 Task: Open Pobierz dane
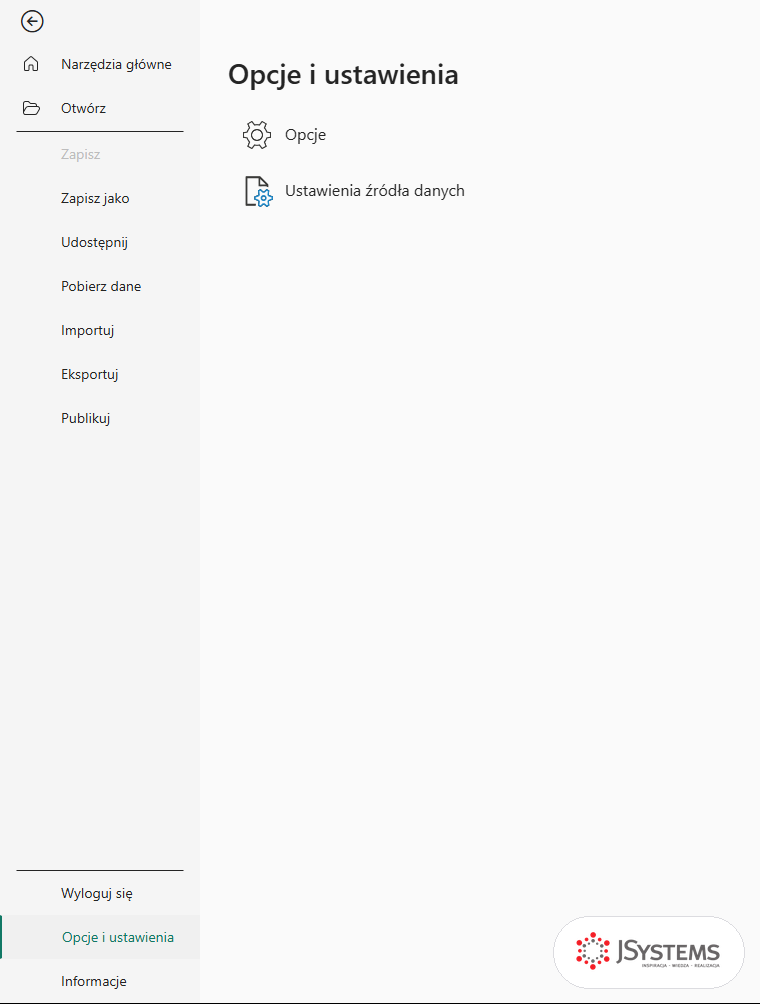pyautogui.click(x=101, y=286)
